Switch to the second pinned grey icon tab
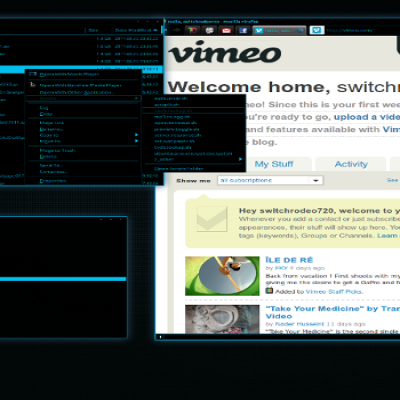The height and width of the screenshot is (400, 400). pyautogui.click(x=209, y=30)
